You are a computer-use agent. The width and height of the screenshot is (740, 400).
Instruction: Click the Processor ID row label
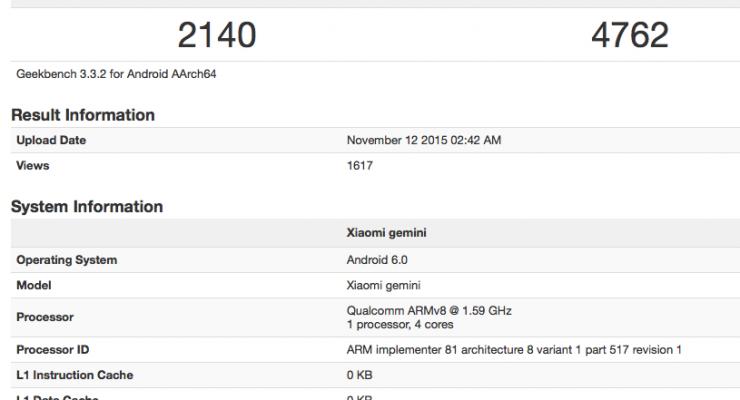[56, 350]
